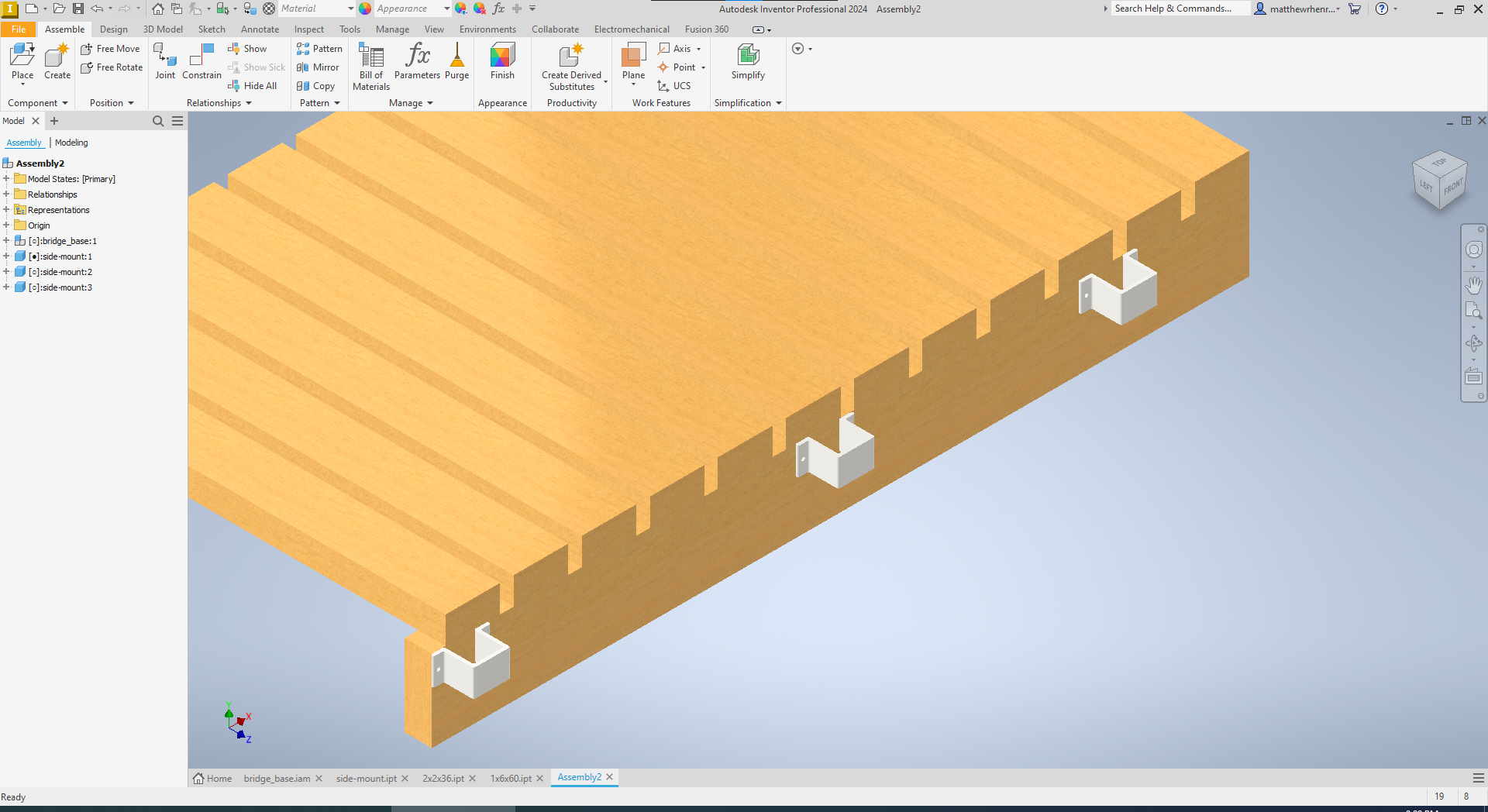
Task: Switch to the Annotate ribbon tab
Action: coord(260,29)
